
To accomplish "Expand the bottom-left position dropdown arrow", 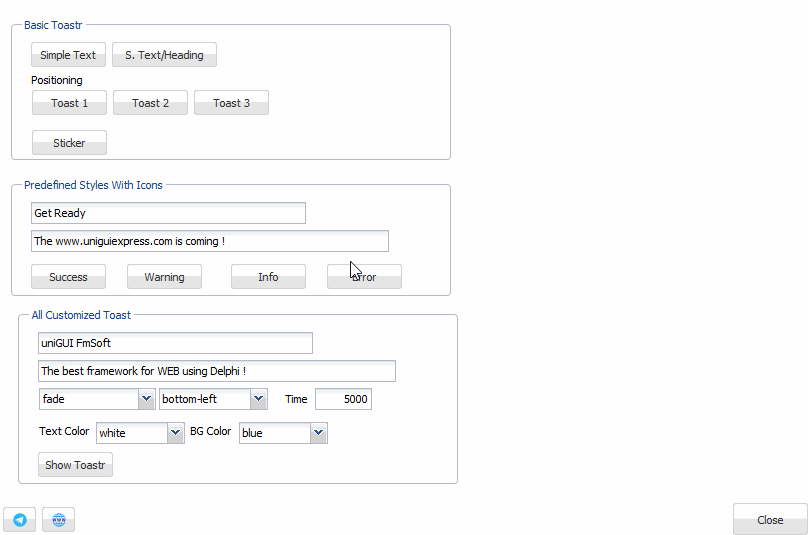I will 259,399.
